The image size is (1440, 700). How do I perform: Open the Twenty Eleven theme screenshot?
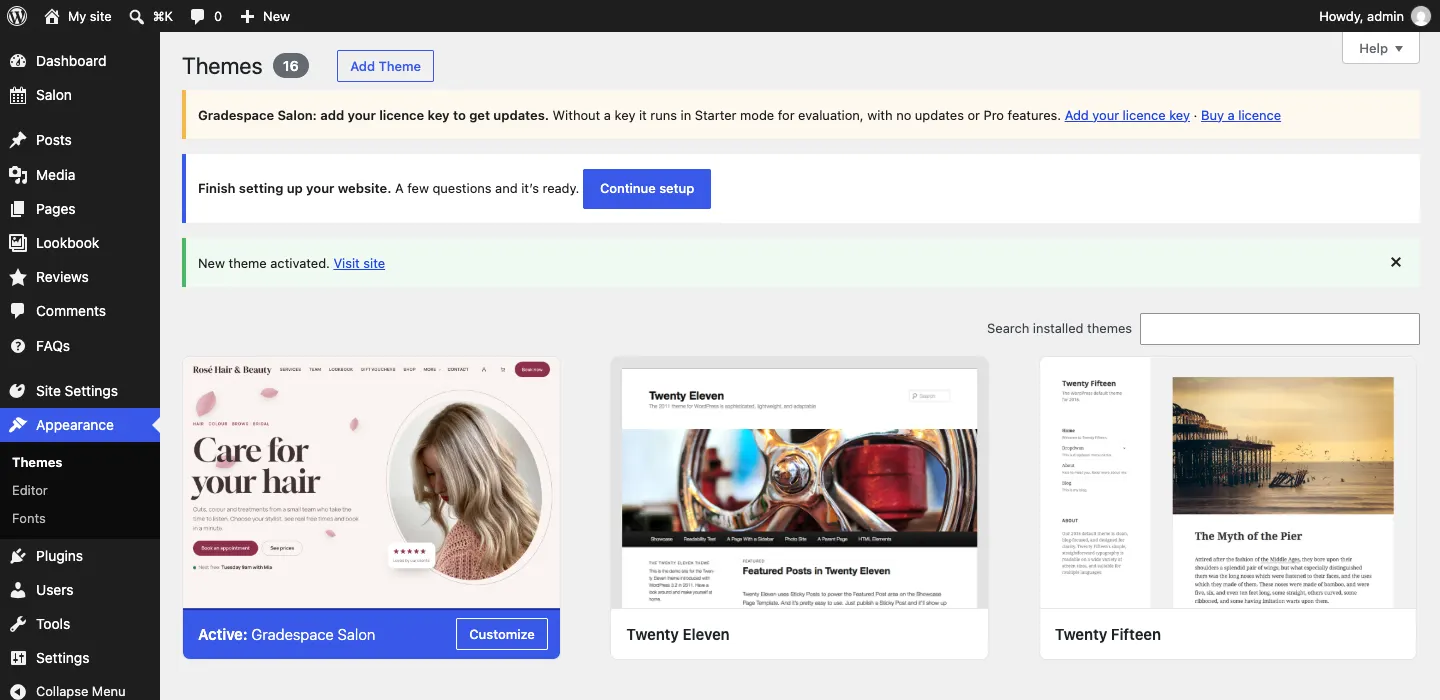click(800, 483)
